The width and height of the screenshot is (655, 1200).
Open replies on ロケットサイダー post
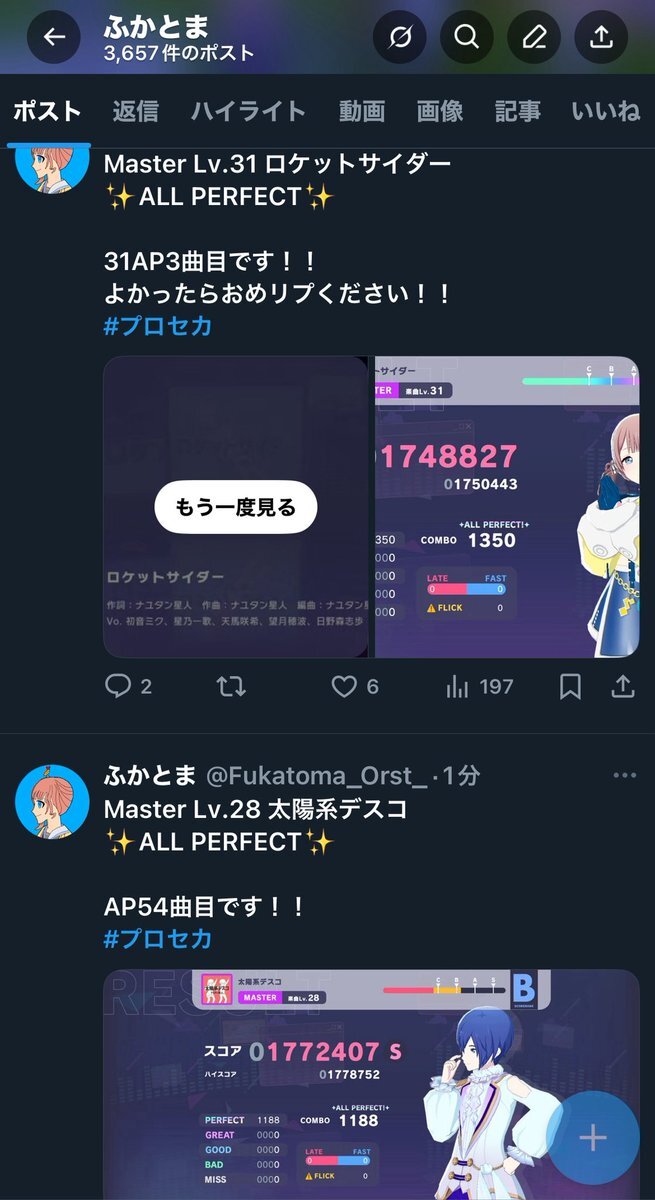pos(128,686)
